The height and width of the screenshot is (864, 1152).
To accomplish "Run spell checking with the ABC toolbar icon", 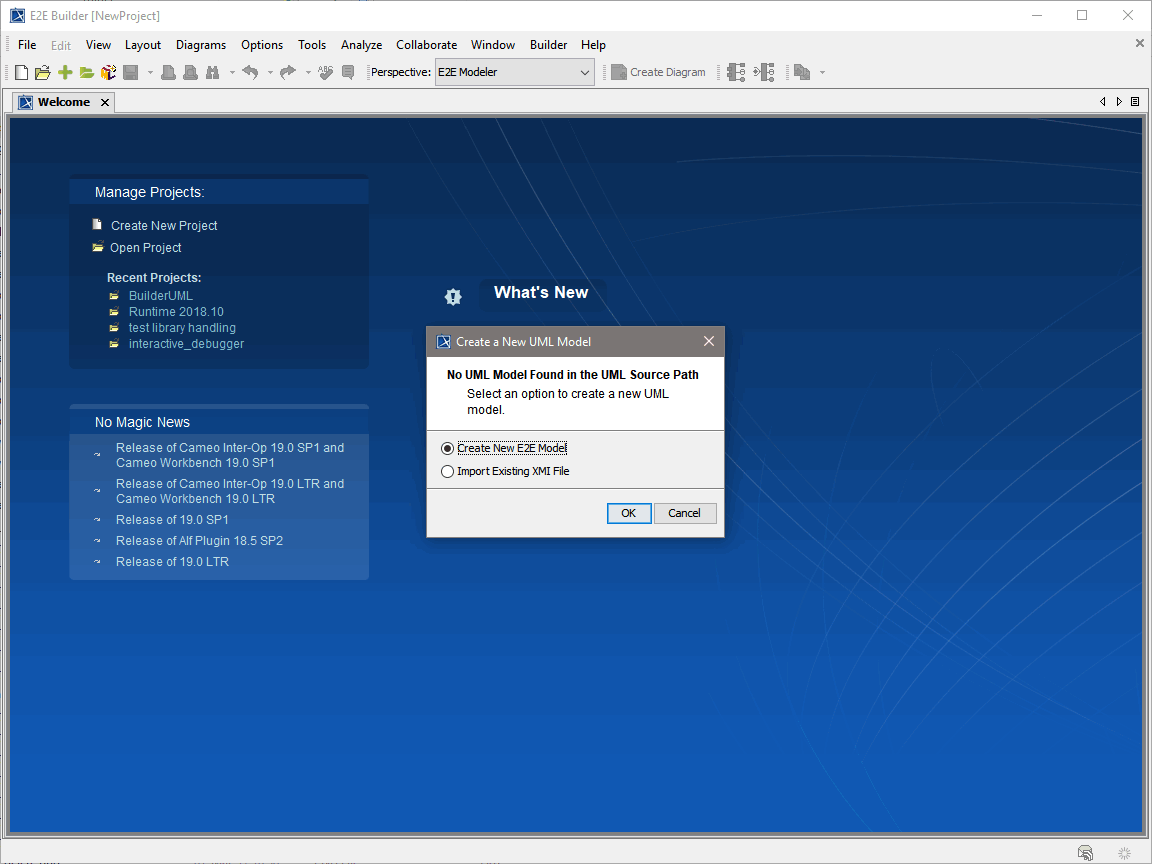I will tap(326, 72).
